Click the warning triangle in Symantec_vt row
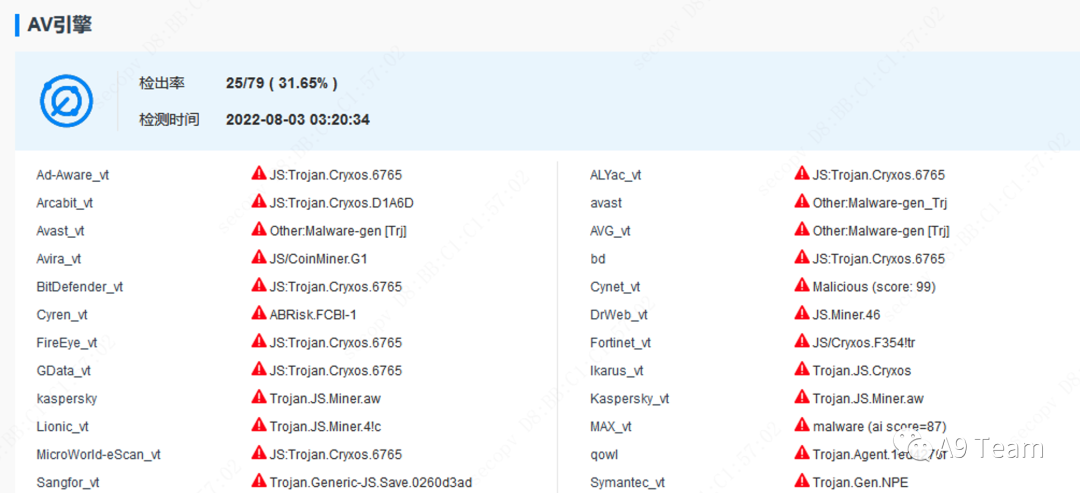The height and width of the screenshot is (493, 1080). tap(802, 481)
